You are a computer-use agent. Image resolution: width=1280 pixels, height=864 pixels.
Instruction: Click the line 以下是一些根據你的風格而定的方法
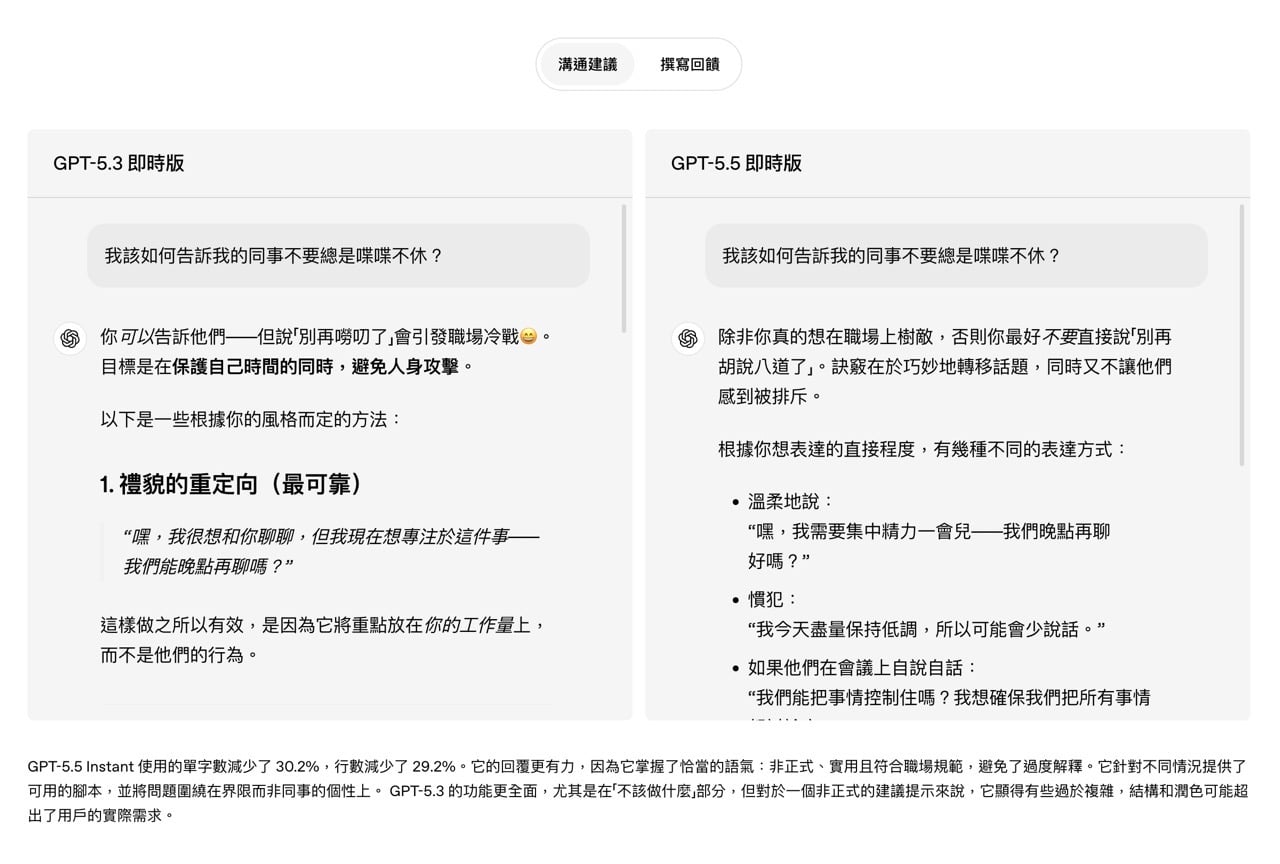[251, 419]
